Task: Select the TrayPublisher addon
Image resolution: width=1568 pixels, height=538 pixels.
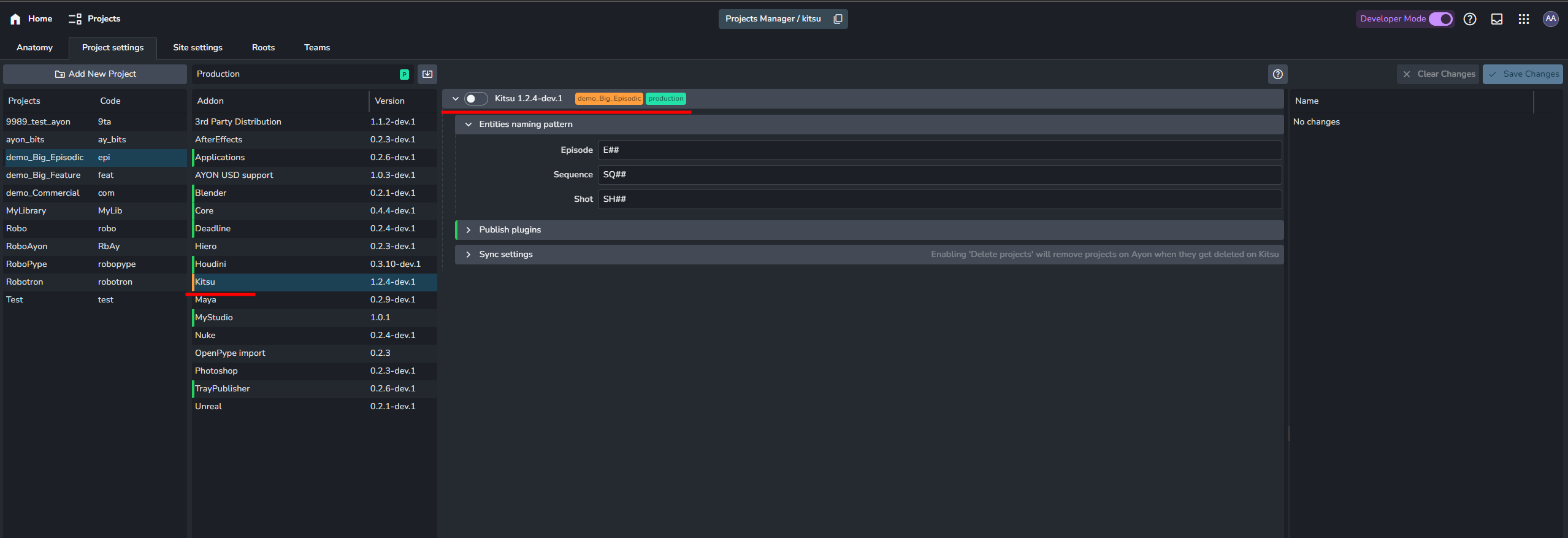Action: [315, 389]
